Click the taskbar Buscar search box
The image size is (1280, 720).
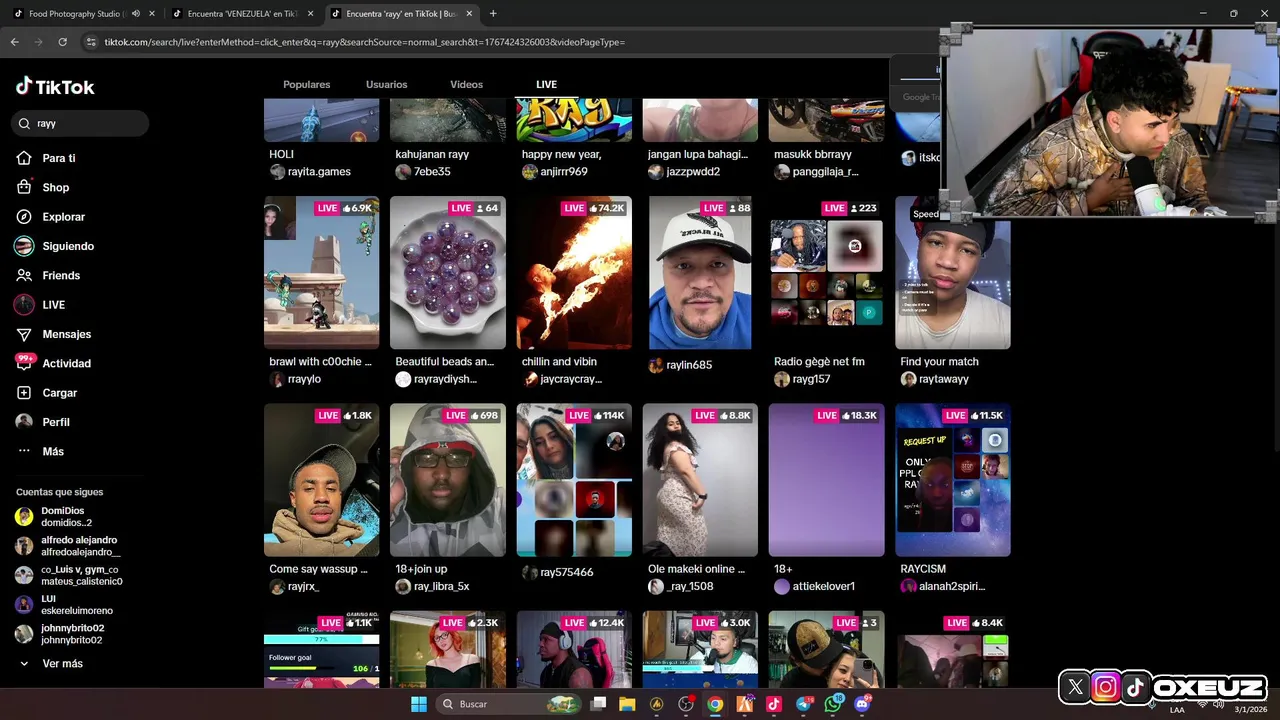pyautogui.click(x=510, y=704)
